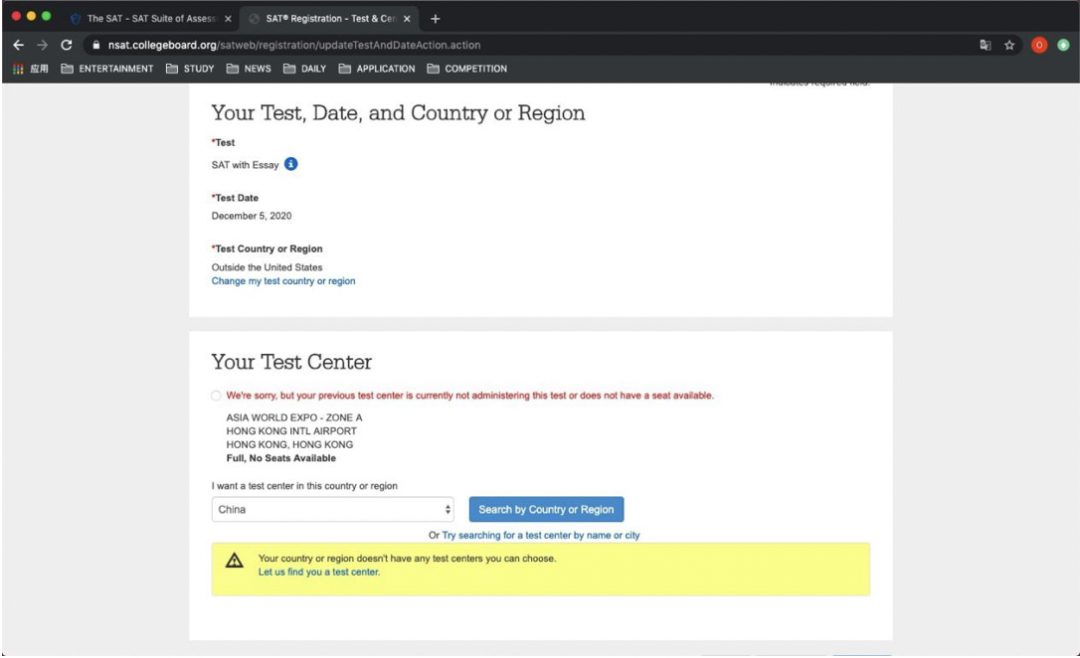Click the Outside the United States text
The height and width of the screenshot is (658, 1080).
267,267
